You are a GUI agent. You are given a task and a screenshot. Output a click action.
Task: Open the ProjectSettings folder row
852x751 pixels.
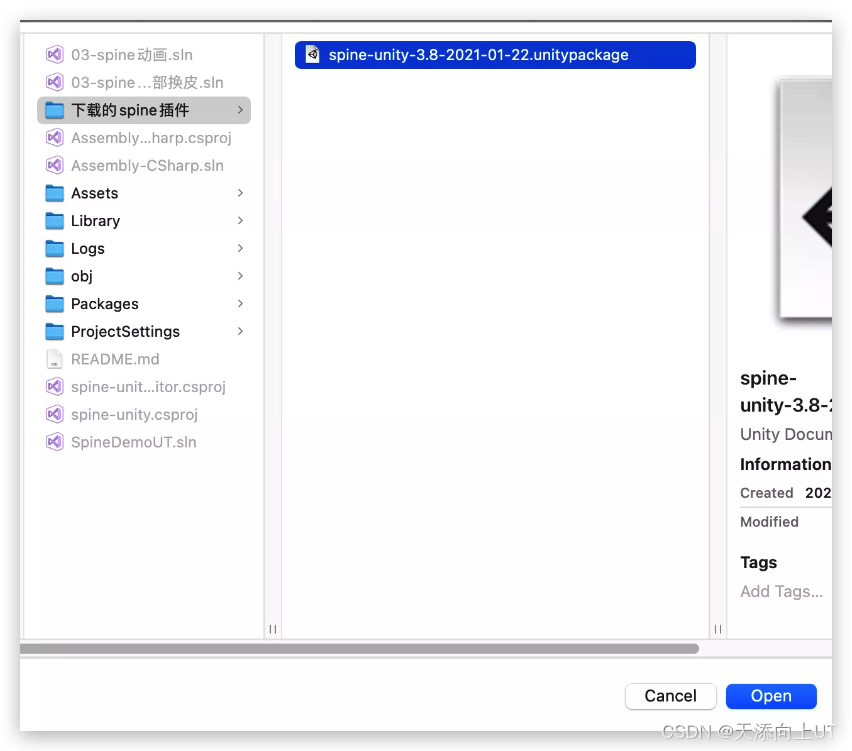pyautogui.click(x=144, y=331)
